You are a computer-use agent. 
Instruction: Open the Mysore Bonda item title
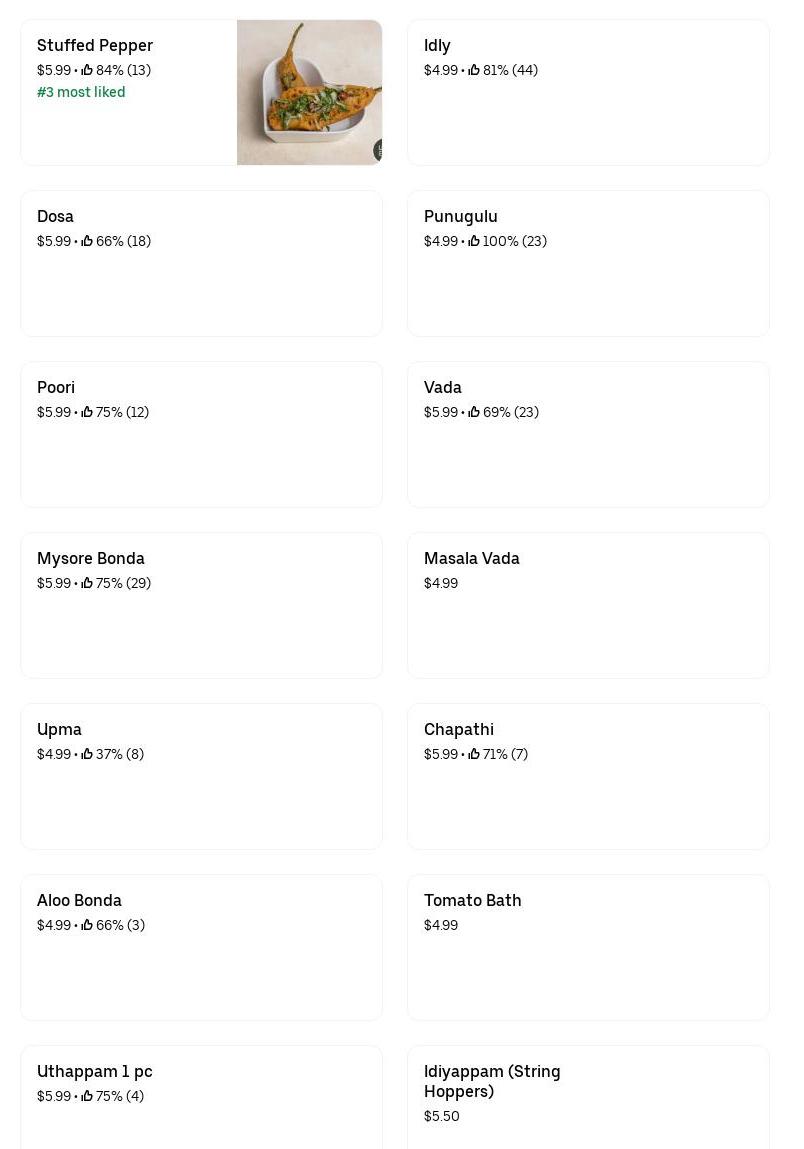(91, 558)
